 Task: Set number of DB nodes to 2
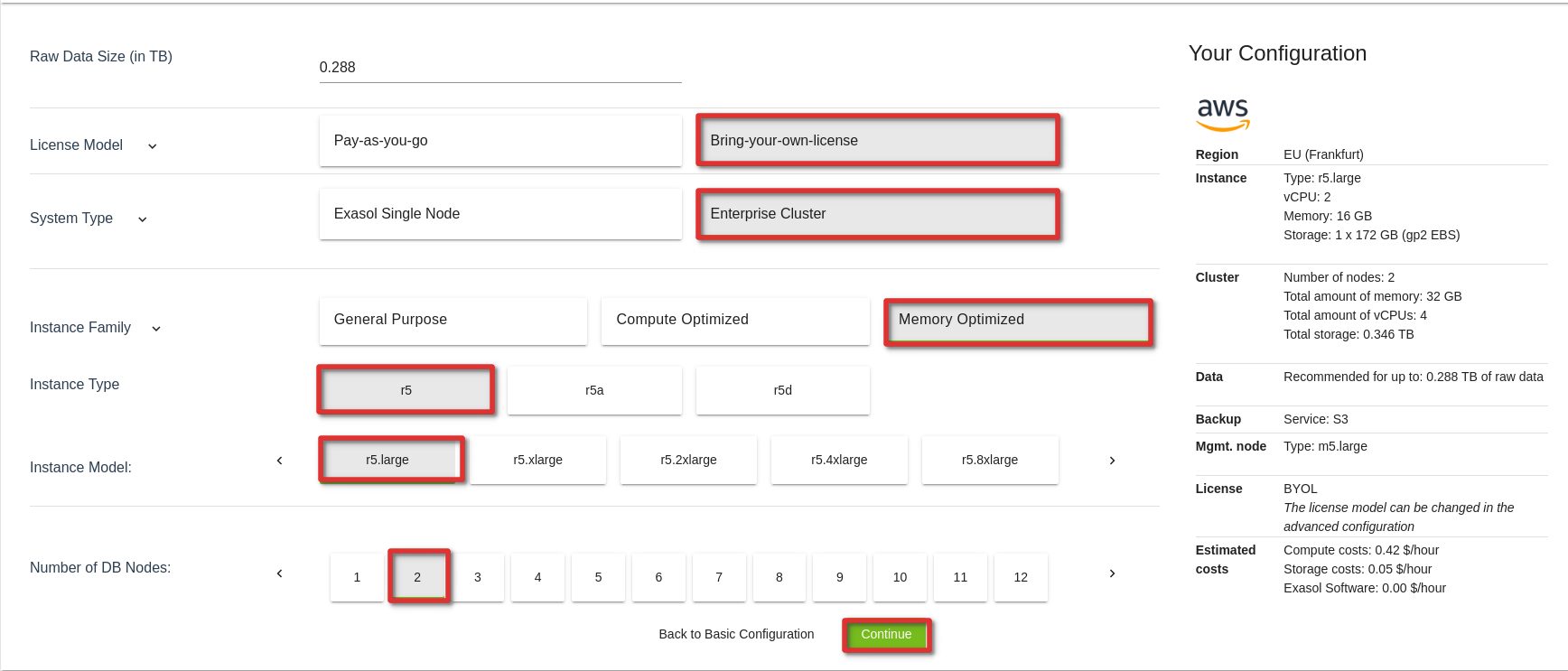417,577
